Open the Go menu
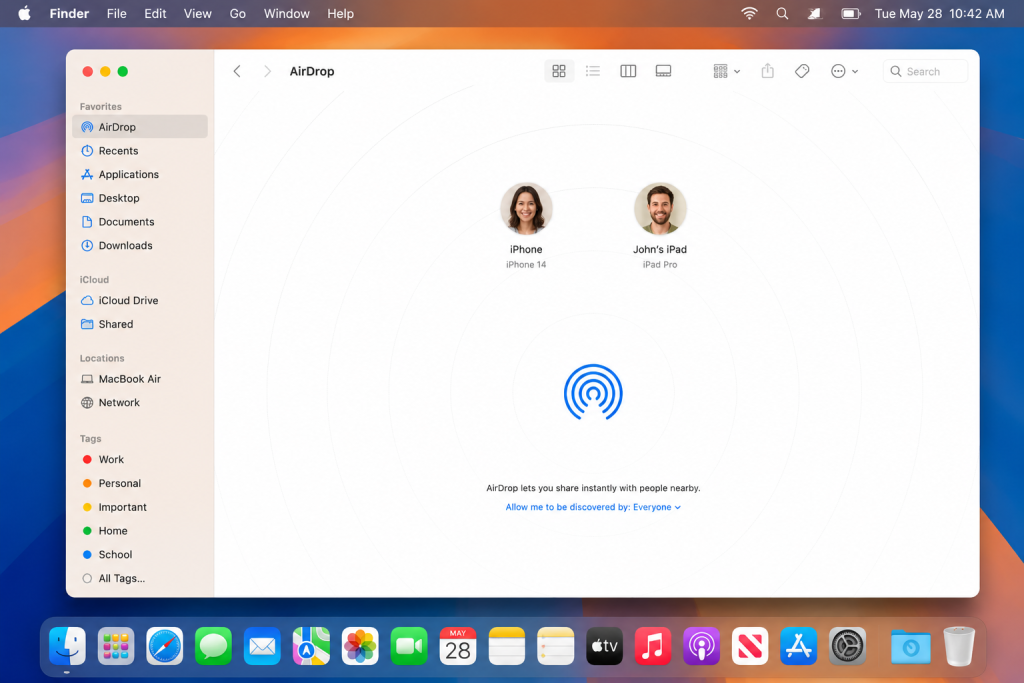The image size is (1024, 683). pos(238,14)
